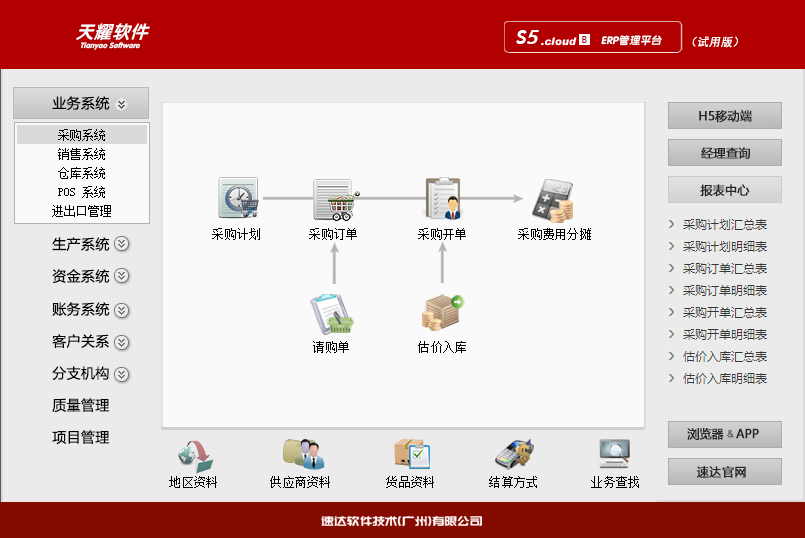Open the 货品资料 goods data icon

tap(410, 456)
